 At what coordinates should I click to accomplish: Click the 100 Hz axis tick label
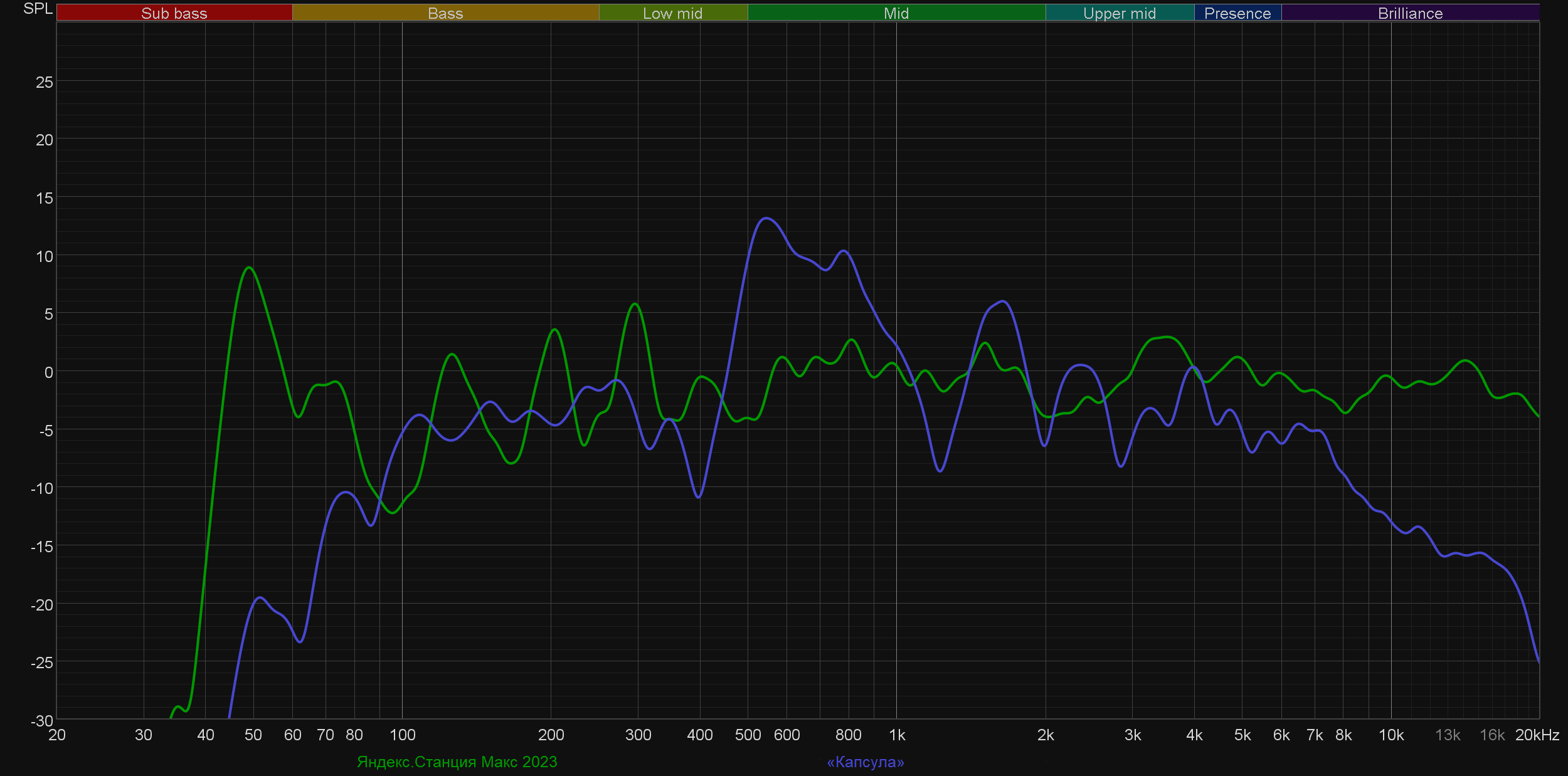[x=402, y=735]
